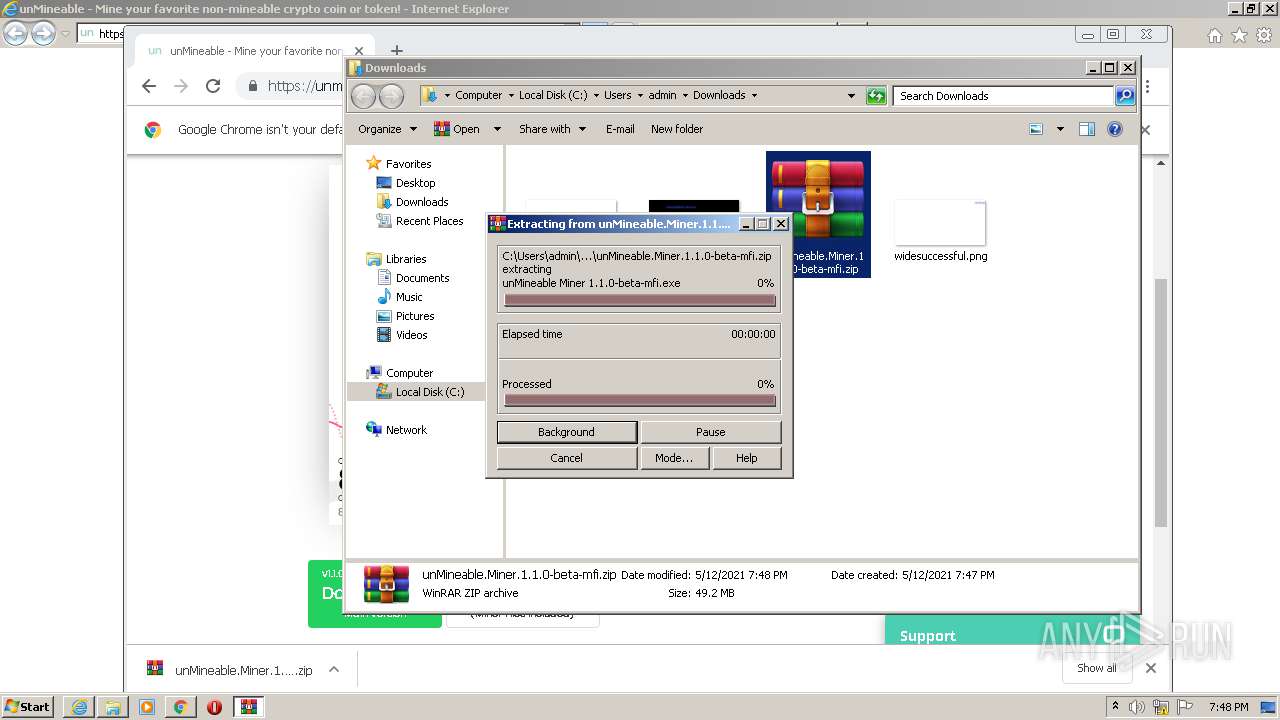Focus the Search Downloads field
This screenshot has height=720, width=1280.
tap(1003, 96)
